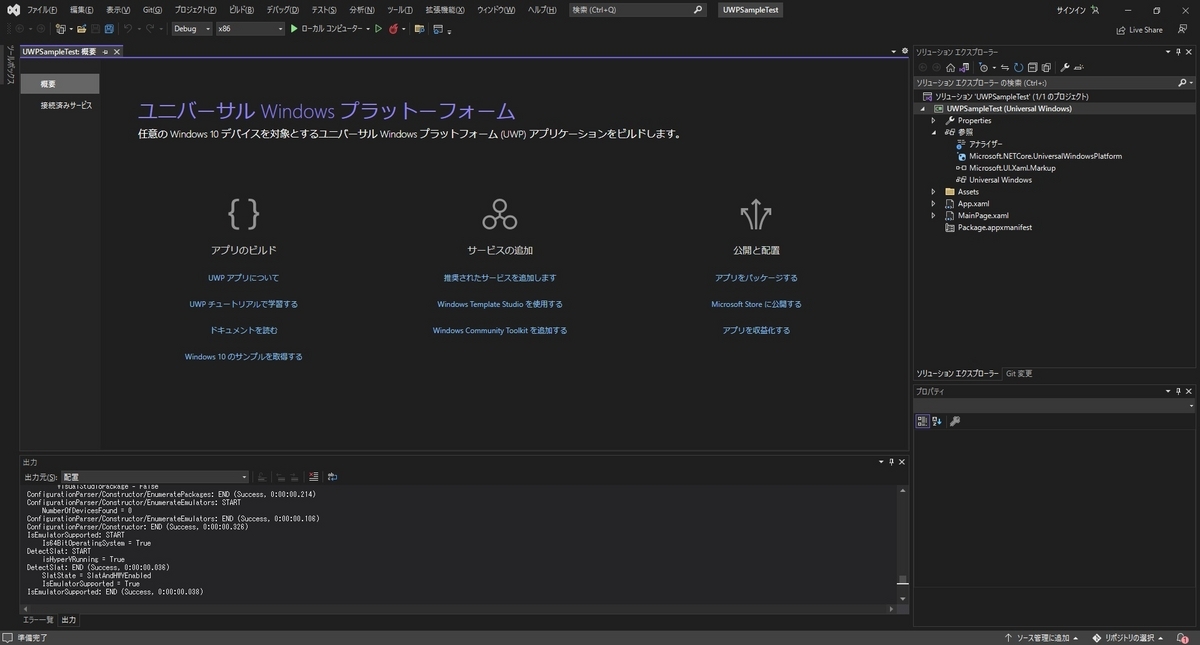Open the output source 配置 dropdown
1200x645 pixels.
[155, 477]
